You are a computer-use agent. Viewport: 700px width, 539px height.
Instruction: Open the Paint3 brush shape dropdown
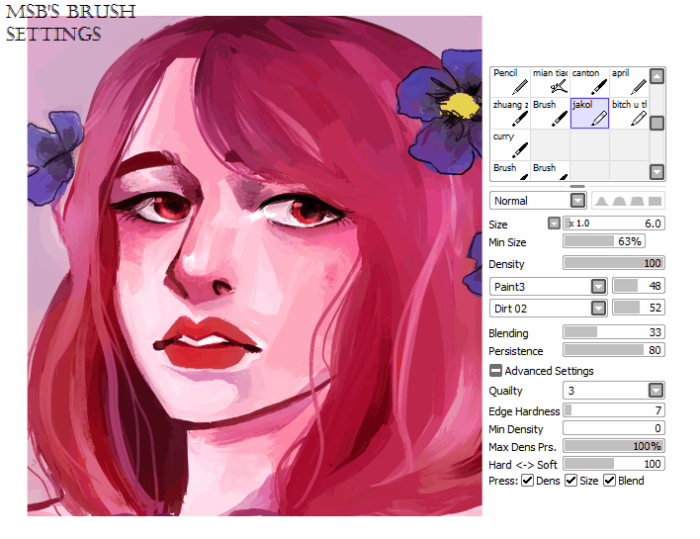[x=598, y=286]
